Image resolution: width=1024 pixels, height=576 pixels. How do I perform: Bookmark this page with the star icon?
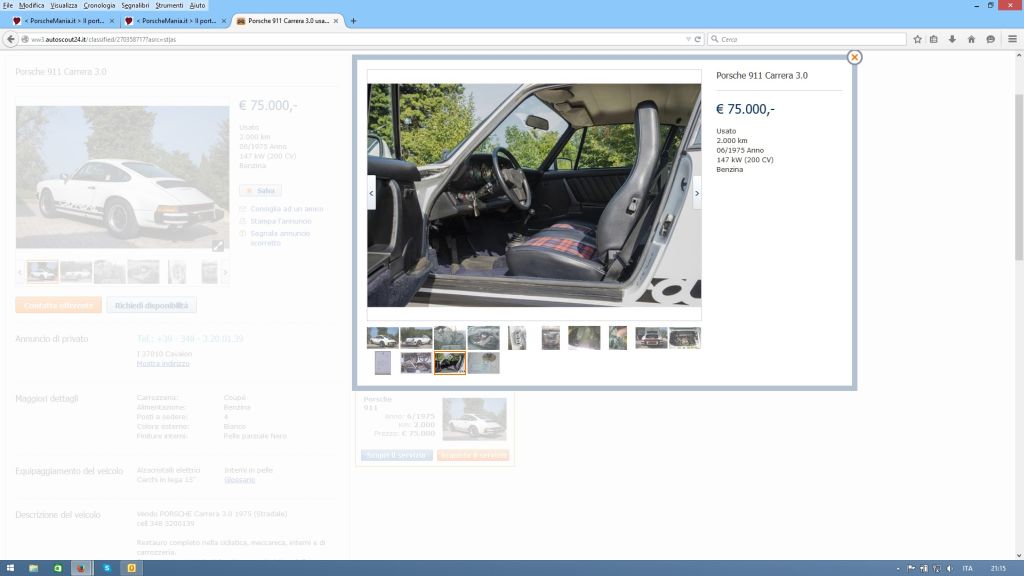coord(918,39)
